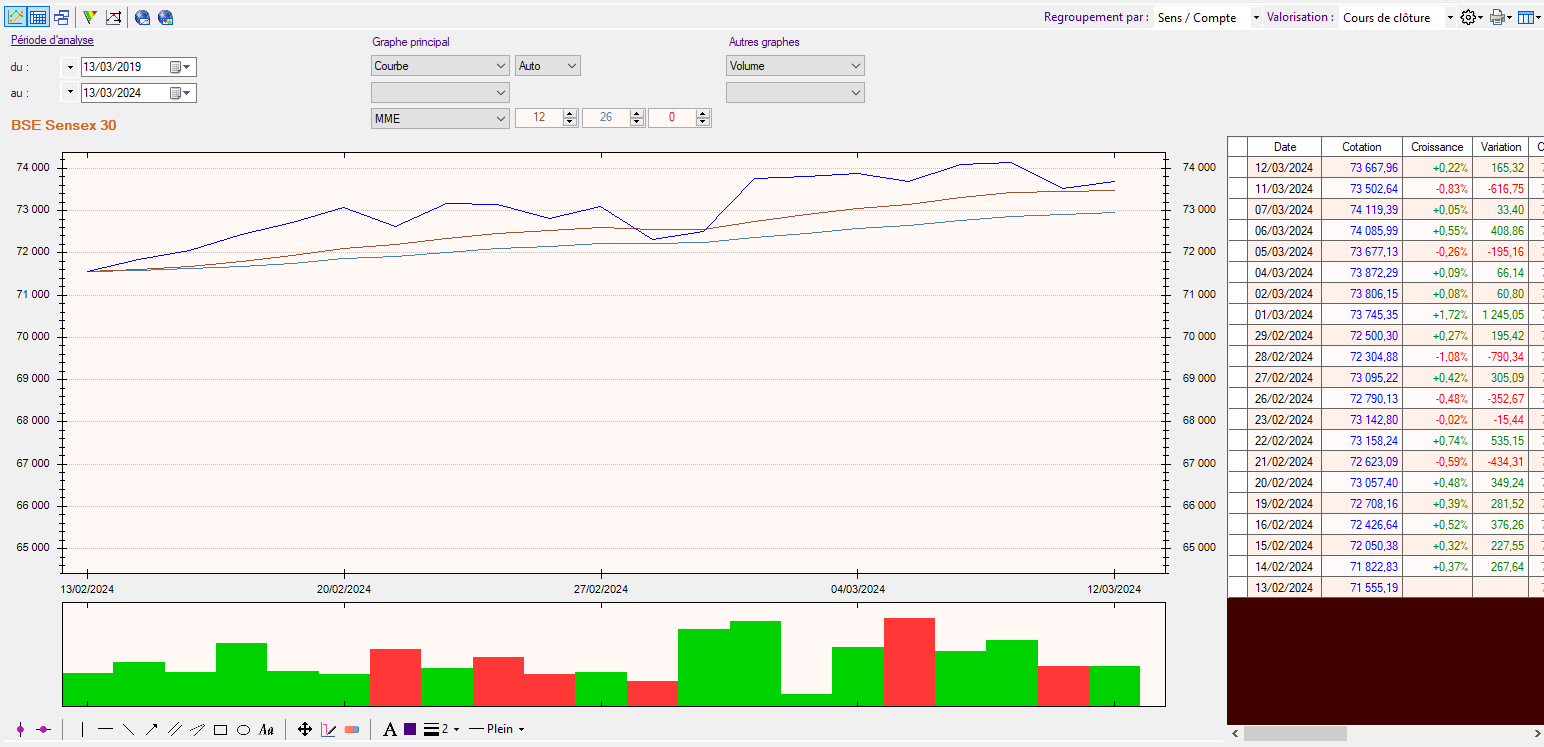Choose the Aa text annotation tool
The width and height of the screenshot is (1544, 747).
click(266, 730)
